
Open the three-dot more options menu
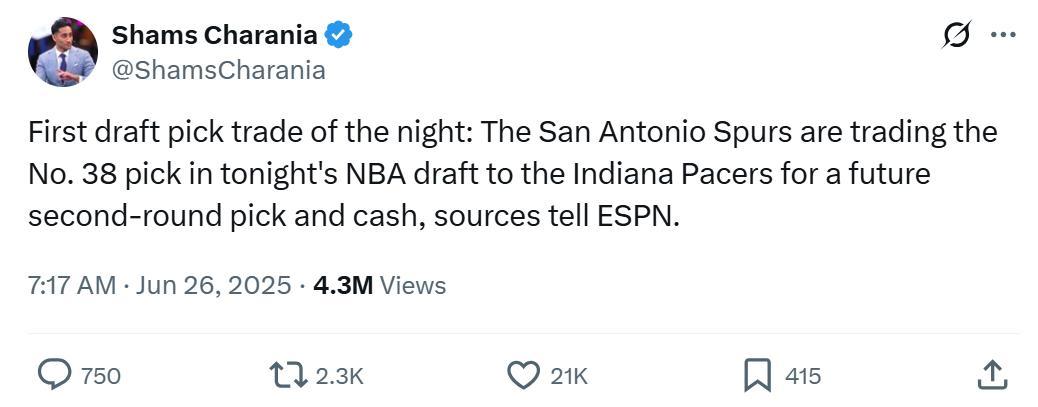(x=1003, y=35)
